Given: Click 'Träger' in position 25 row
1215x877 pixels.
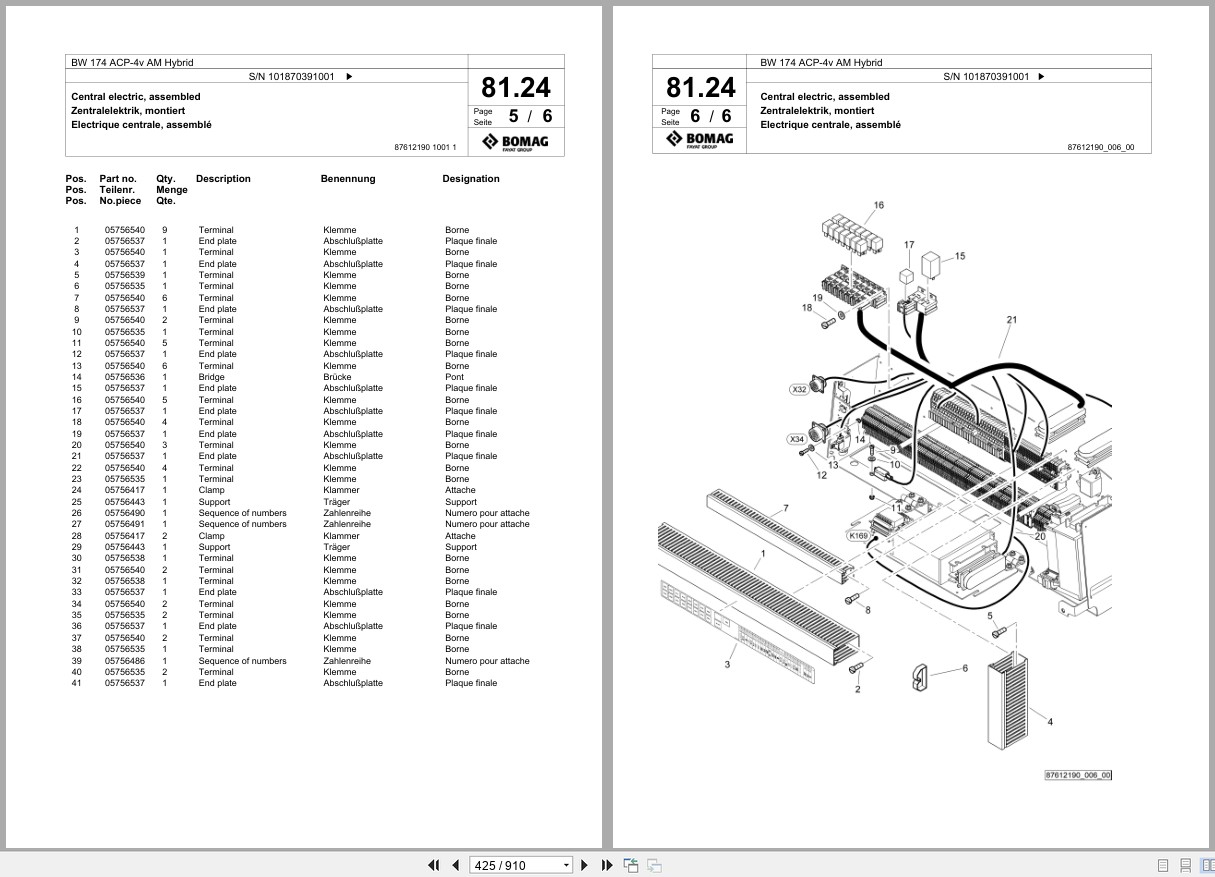Looking at the screenshot, I should tap(337, 502).
